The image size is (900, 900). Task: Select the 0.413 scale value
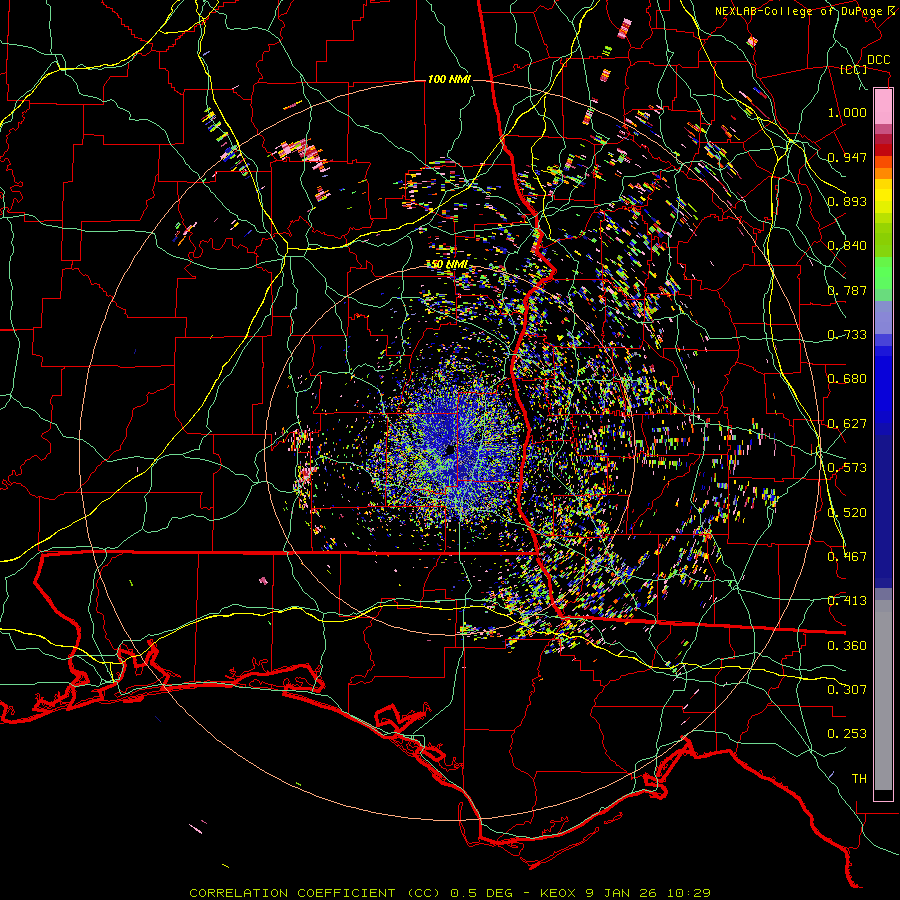pyautogui.click(x=847, y=601)
